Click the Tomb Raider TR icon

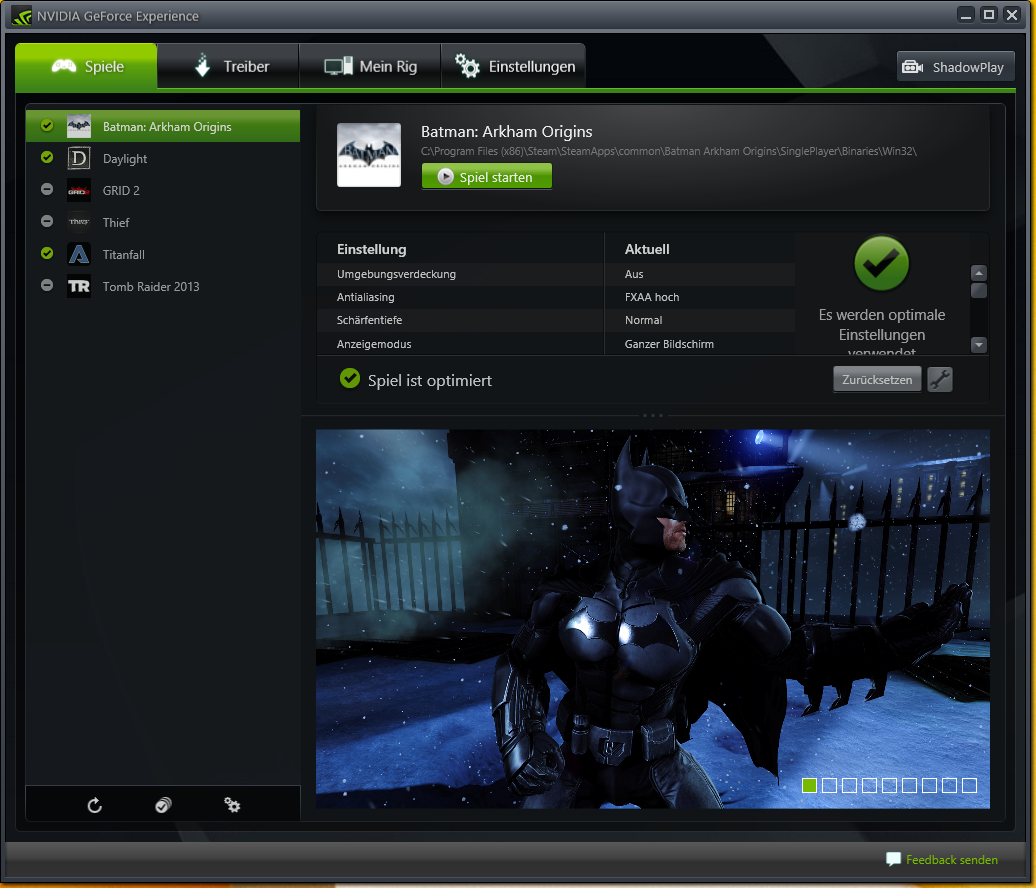pyautogui.click(x=79, y=286)
